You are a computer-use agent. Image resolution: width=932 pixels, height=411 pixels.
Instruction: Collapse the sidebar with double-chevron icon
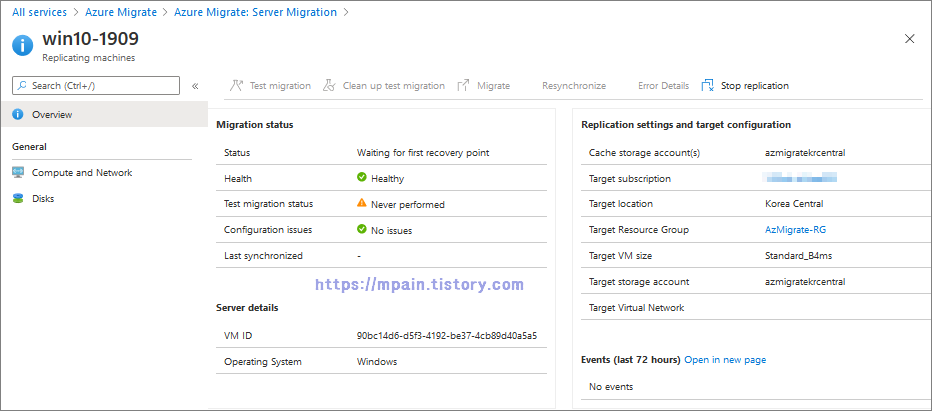[x=195, y=86]
